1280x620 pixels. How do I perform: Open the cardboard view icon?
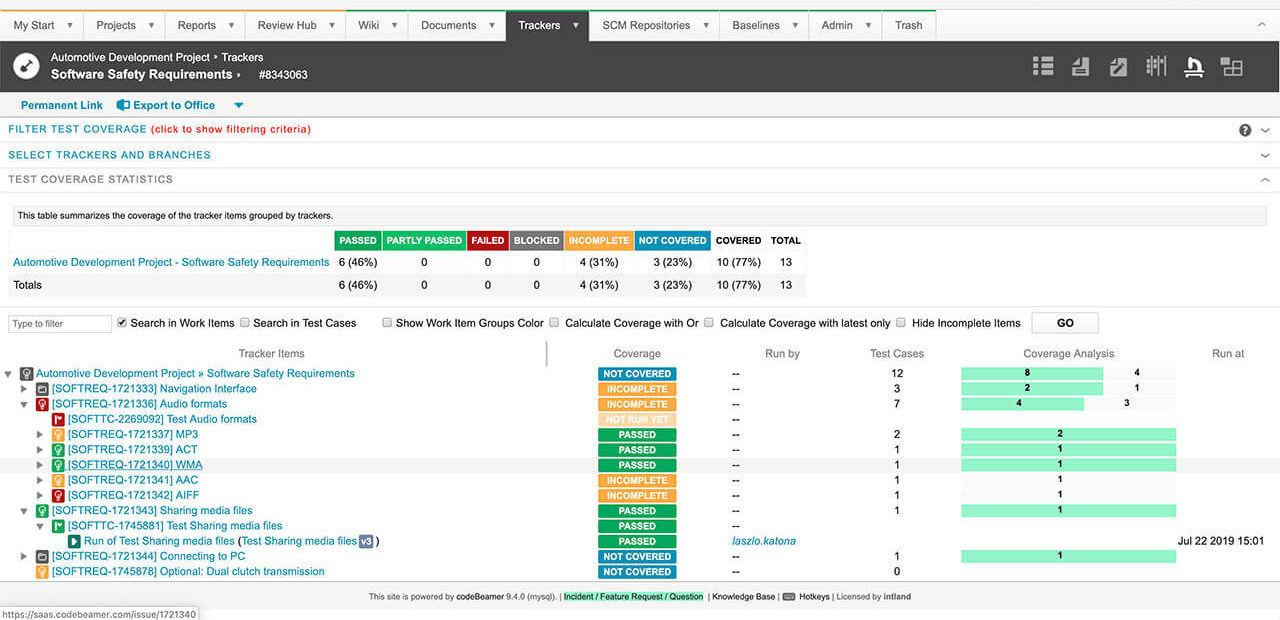(1157, 66)
